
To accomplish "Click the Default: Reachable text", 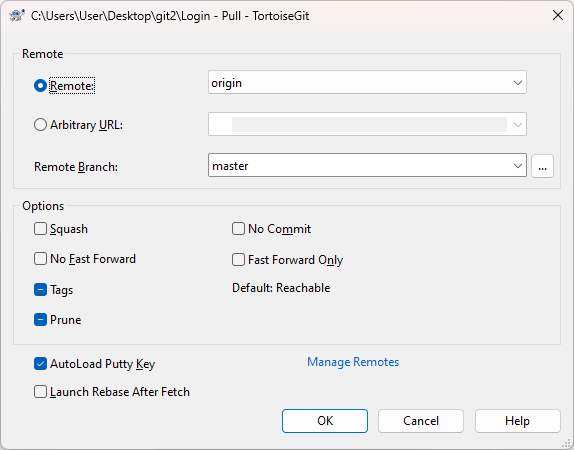I will (x=281, y=288).
